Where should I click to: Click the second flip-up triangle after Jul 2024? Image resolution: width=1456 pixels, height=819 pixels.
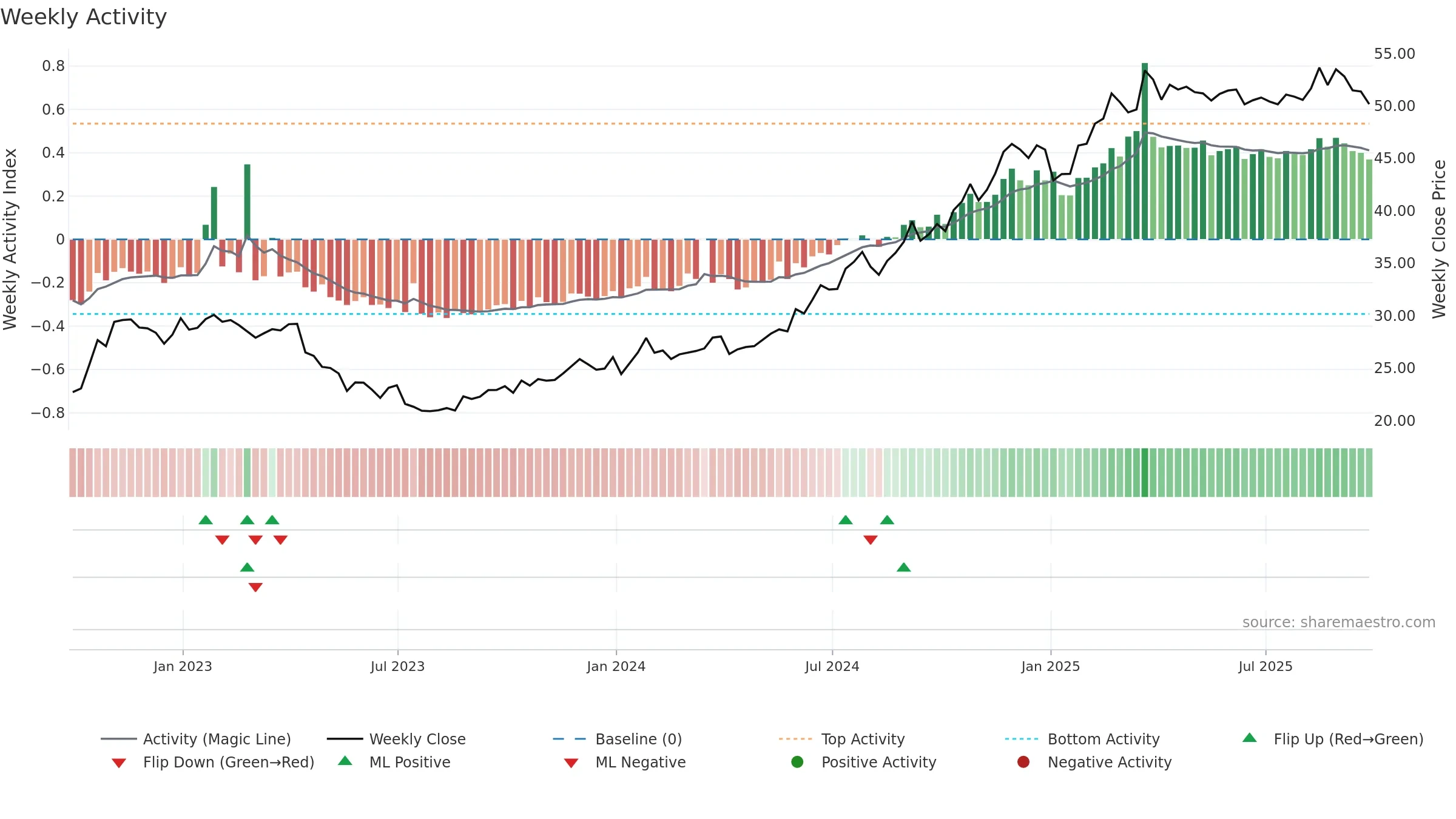[x=887, y=520]
